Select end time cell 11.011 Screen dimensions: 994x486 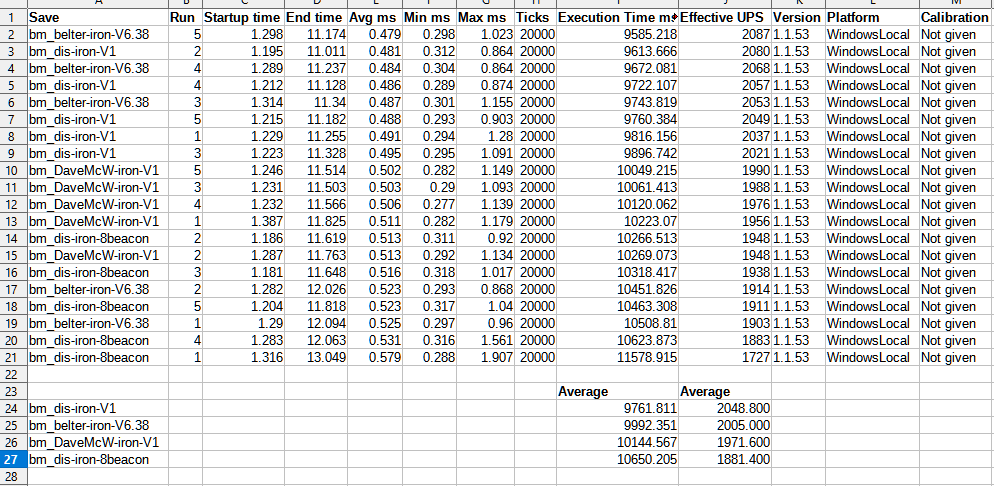click(316, 52)
